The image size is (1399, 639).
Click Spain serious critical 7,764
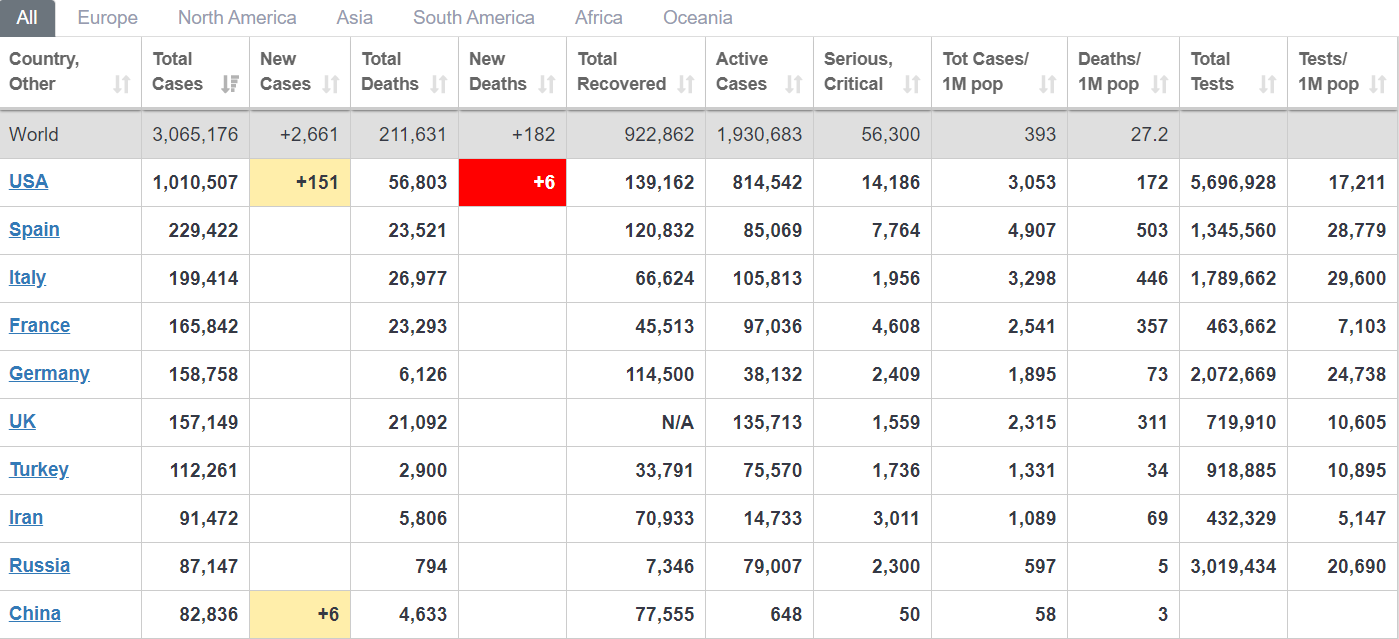click(x=896, y=230)
